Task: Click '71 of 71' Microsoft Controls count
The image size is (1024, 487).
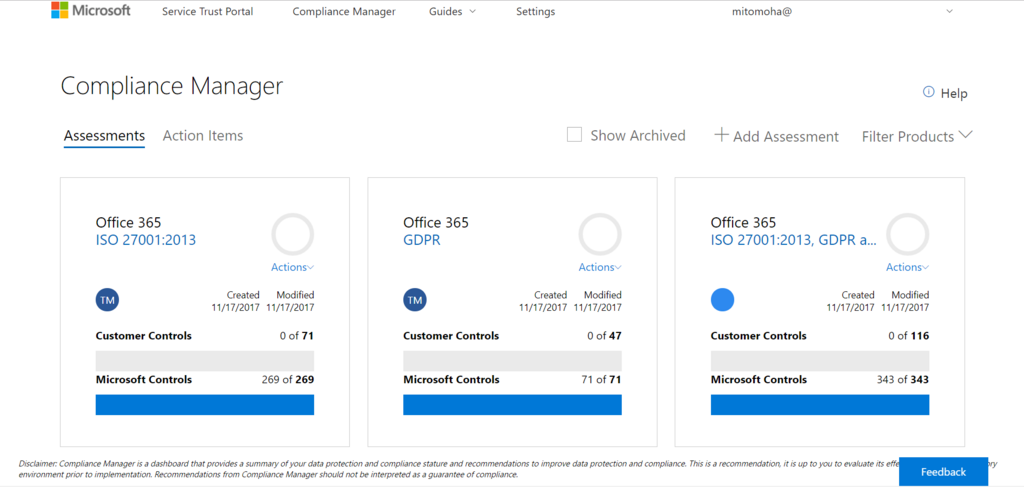Action: 600,379
